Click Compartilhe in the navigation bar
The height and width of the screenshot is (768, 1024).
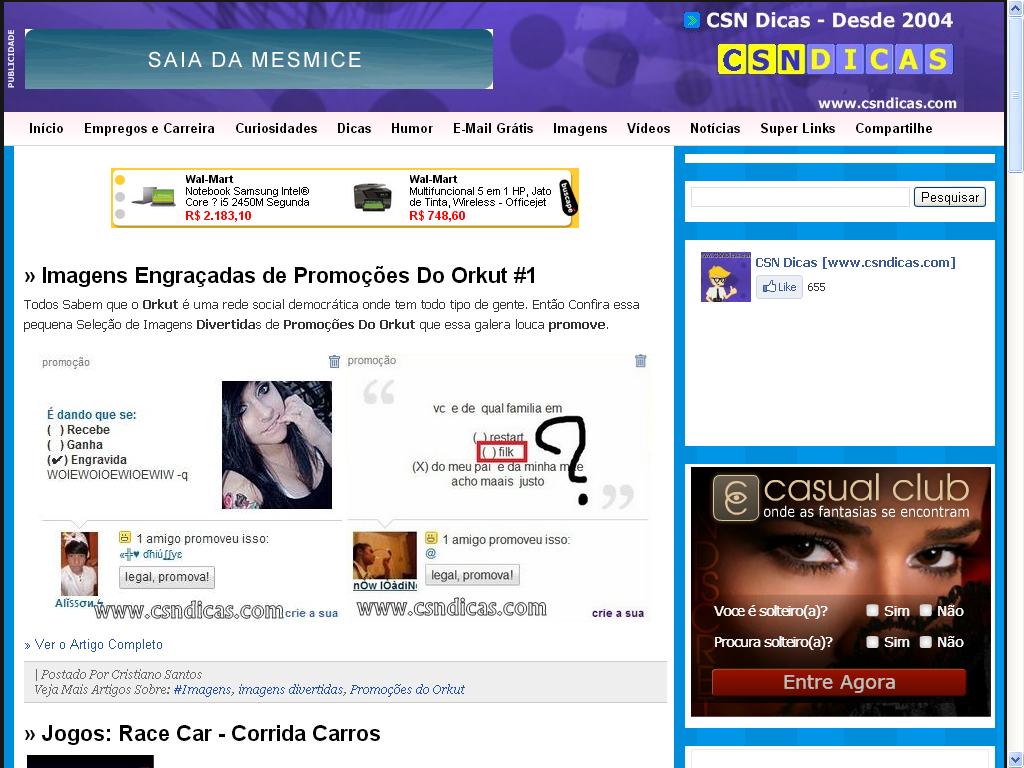coord(893,129)
